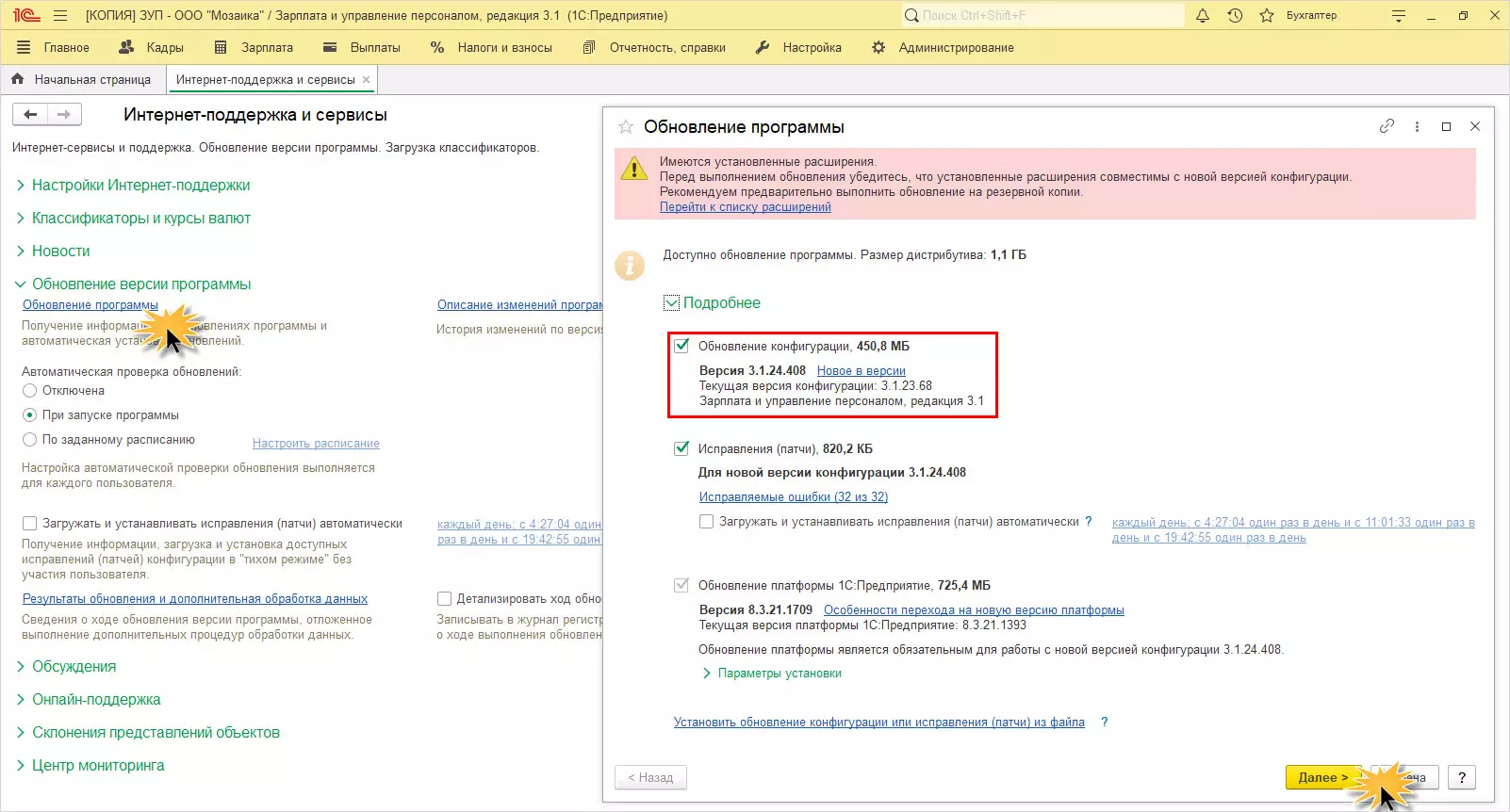Expand the Онлайн-поддержка section
Screen dimensions: 1510x812
(88, 700)
